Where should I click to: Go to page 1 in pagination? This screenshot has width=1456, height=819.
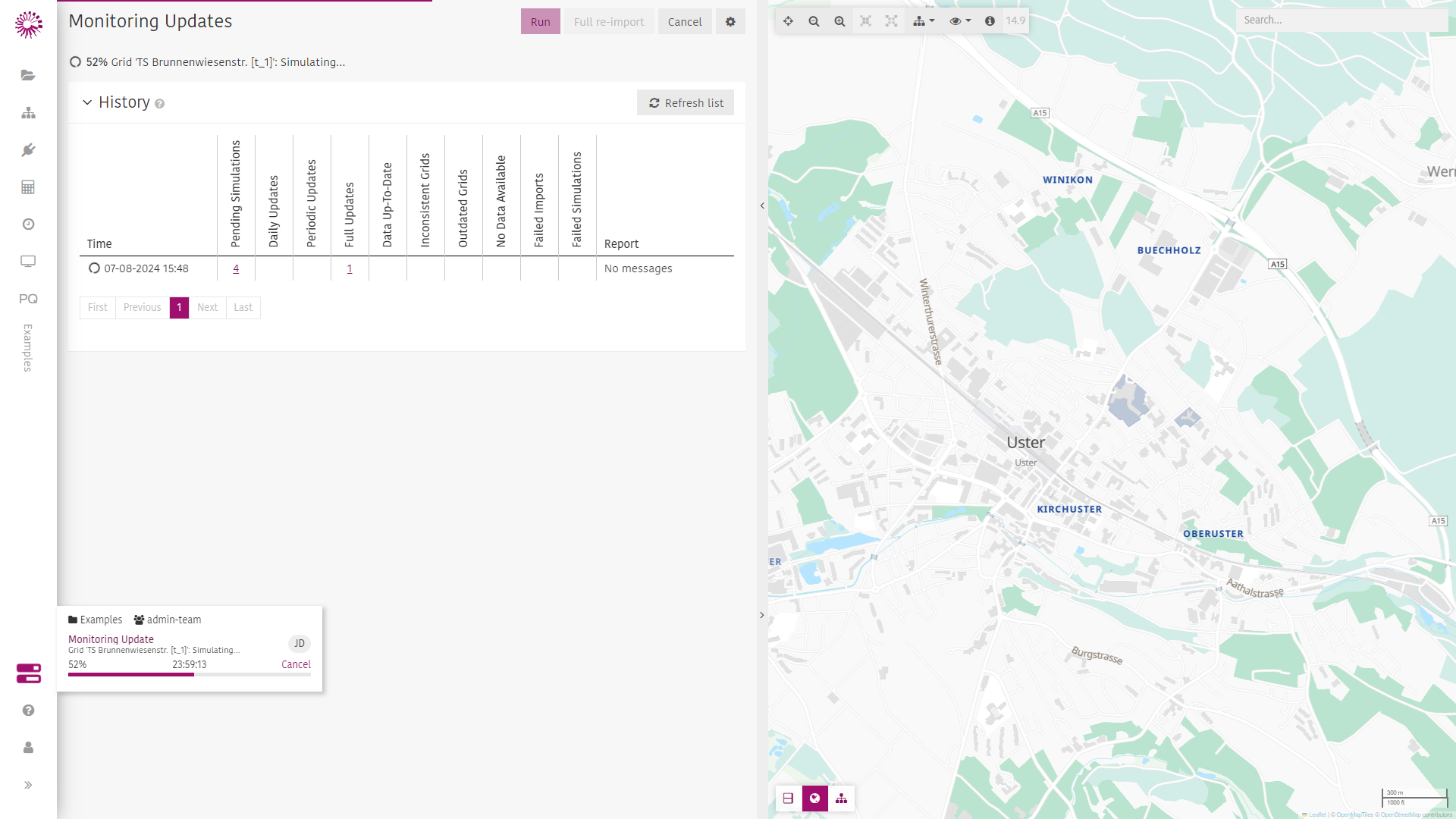pyautogui.click(x=179, y=307)
